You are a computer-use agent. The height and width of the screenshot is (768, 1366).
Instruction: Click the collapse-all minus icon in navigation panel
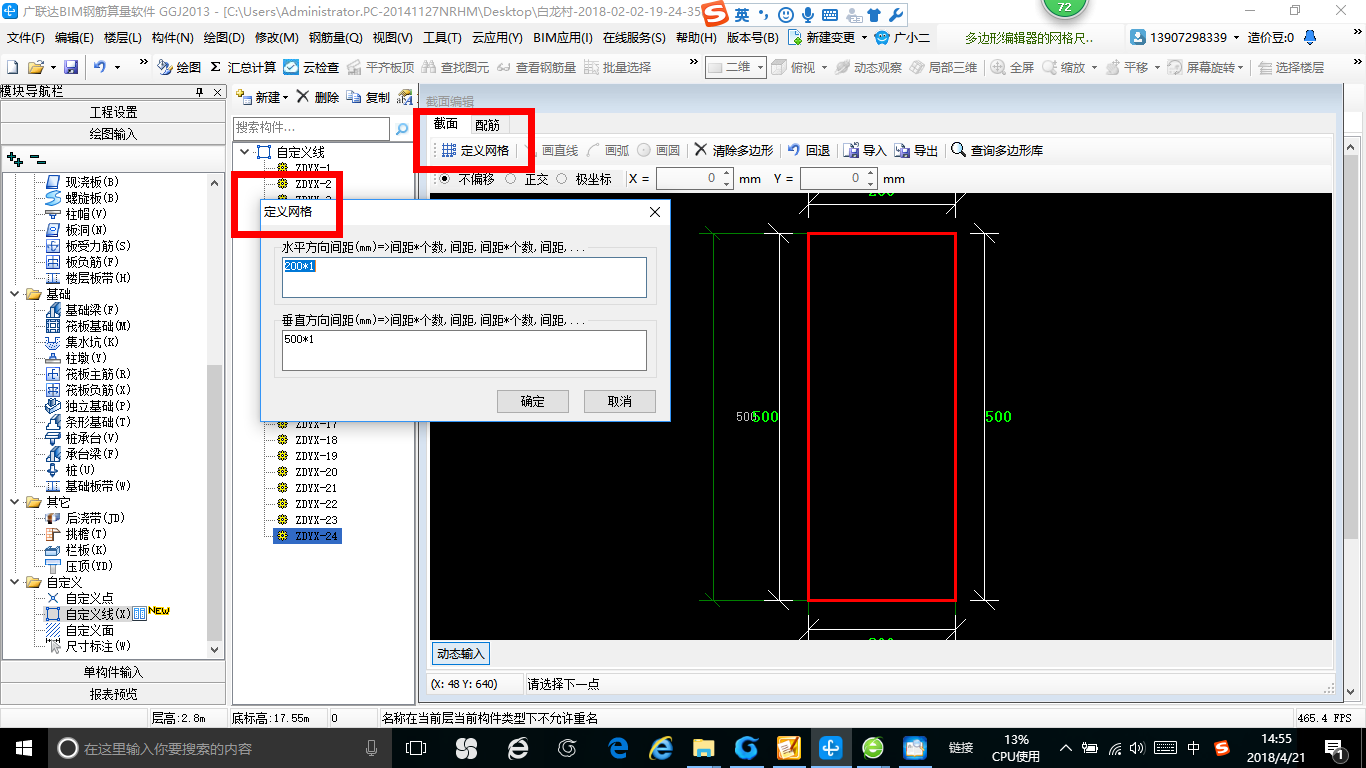(37, 158)
